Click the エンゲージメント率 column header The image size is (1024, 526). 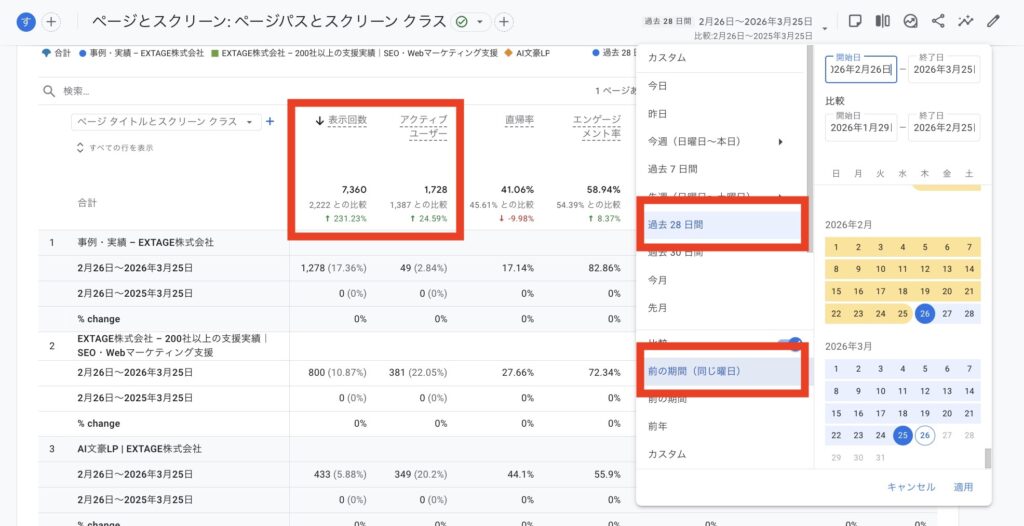596,127
